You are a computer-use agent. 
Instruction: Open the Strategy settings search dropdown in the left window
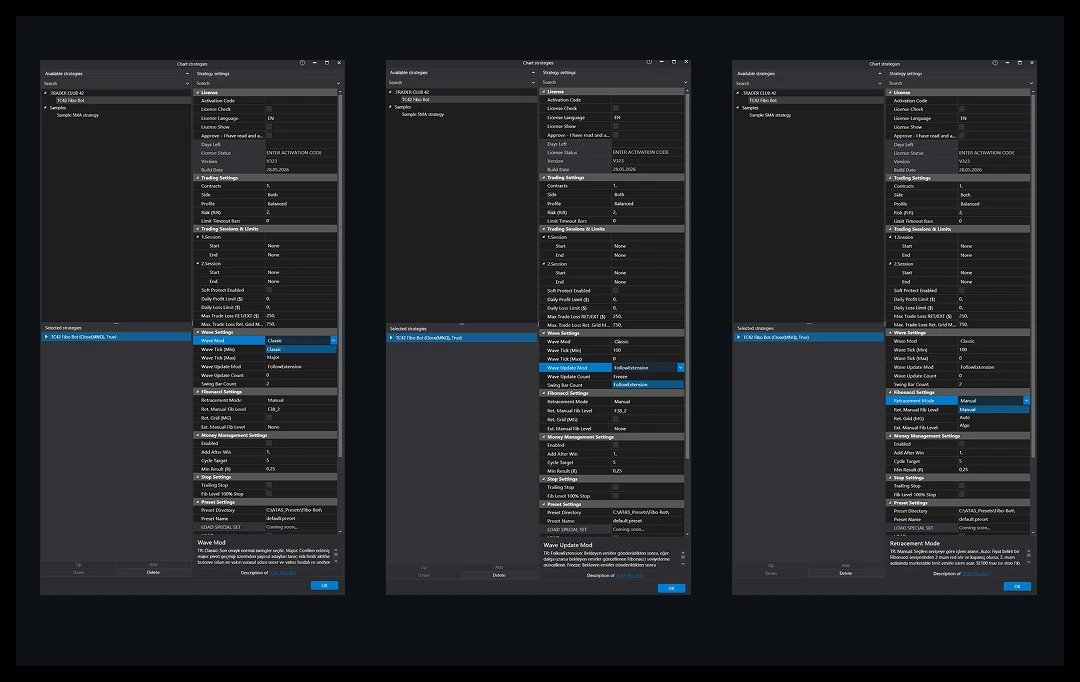pos(339,83)
